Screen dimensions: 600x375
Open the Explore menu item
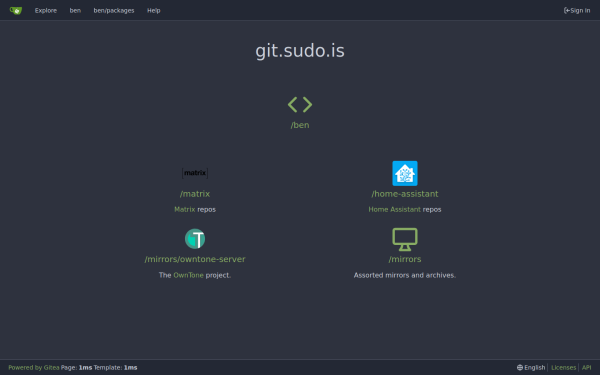(46, 10)
